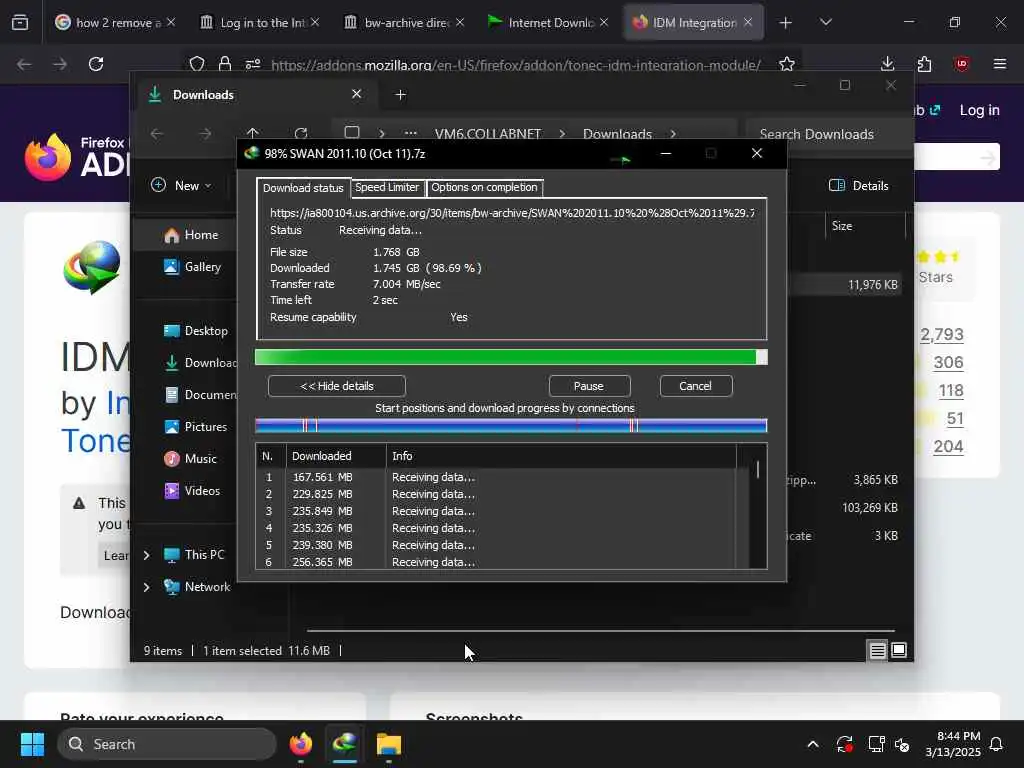The width and height of the screenshot is (1024, 768).
Task: Open Pictures folder in File Explorer sidebar
Action: [195, 427]
